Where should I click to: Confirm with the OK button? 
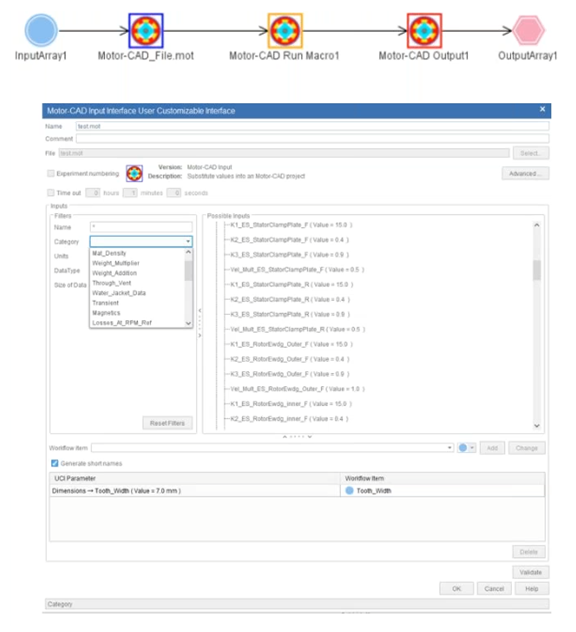point(456,588)
